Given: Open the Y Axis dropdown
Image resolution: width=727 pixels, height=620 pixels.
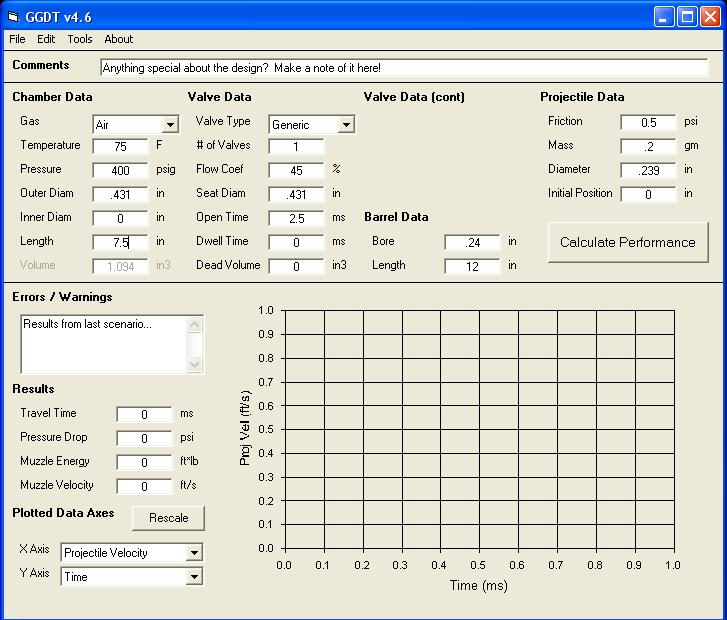Looking at the screenshot, I should tap(194, 577).
